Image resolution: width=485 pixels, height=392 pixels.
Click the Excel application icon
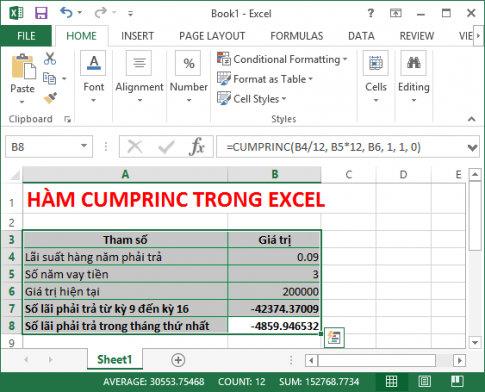[x=16, y=13]
